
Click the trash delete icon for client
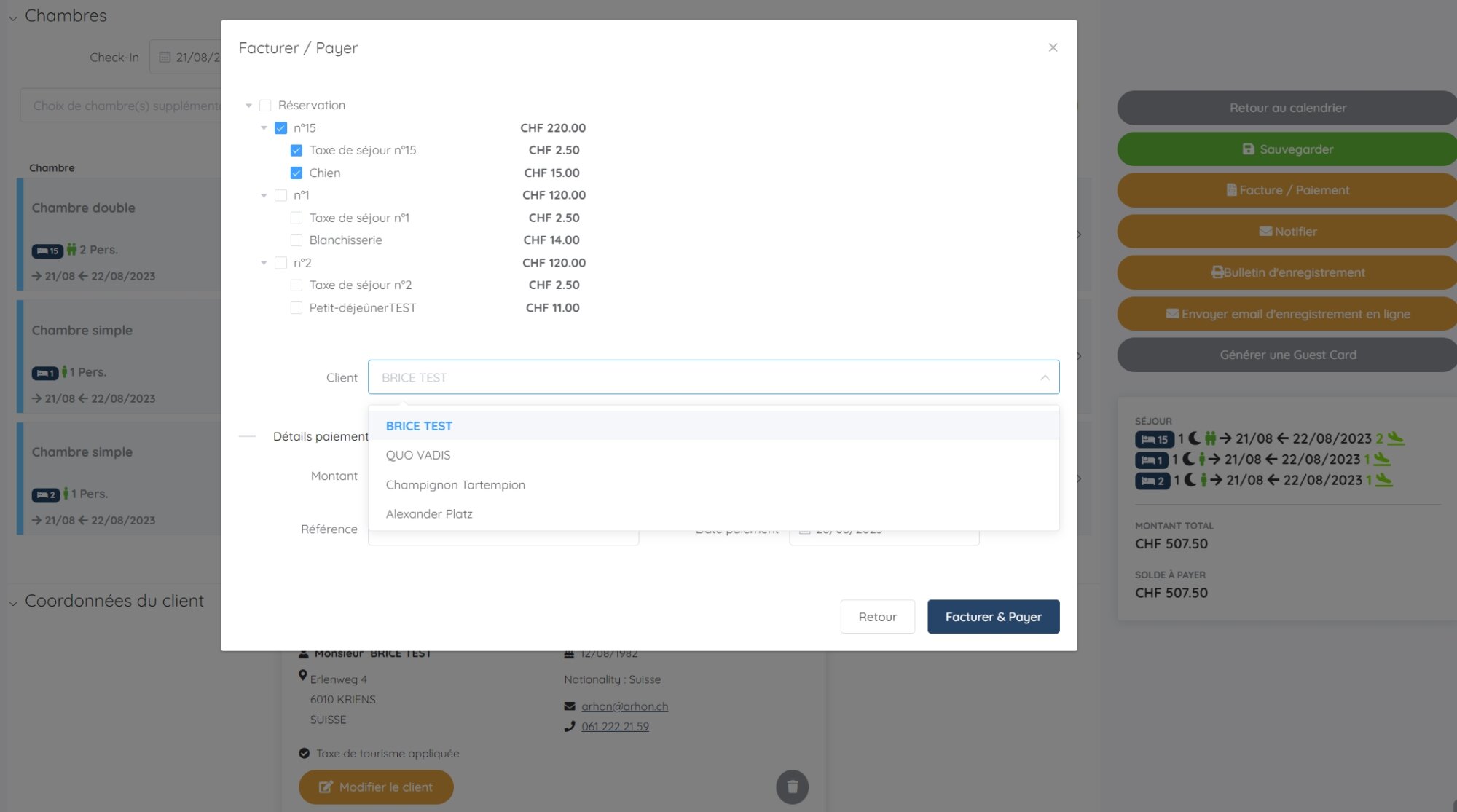pyautogui.click(x=792, y=787)
